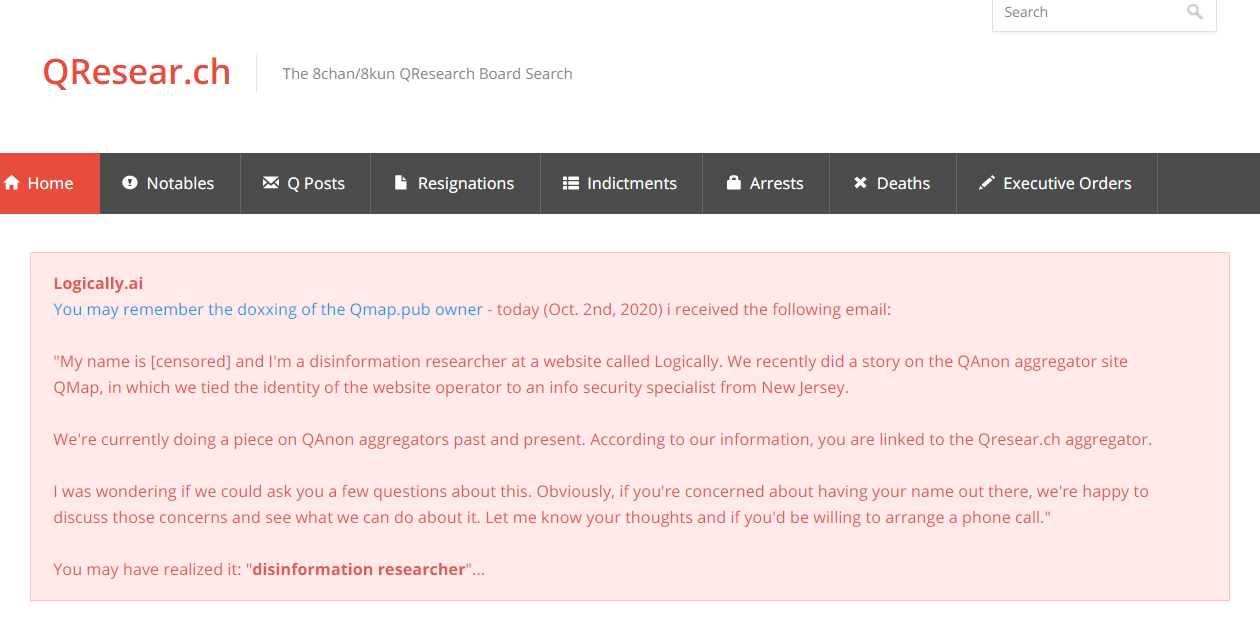Click the Q Posts envelope icon
The width and height of the screenshot is (1260, 624).
point(270,183)
